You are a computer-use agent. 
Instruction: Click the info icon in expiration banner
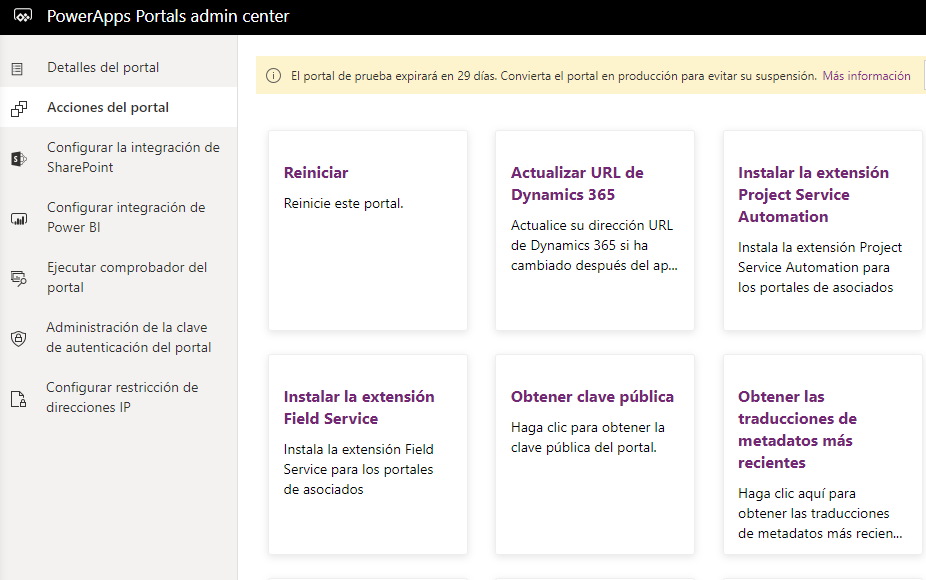click(x=273, y=76)
